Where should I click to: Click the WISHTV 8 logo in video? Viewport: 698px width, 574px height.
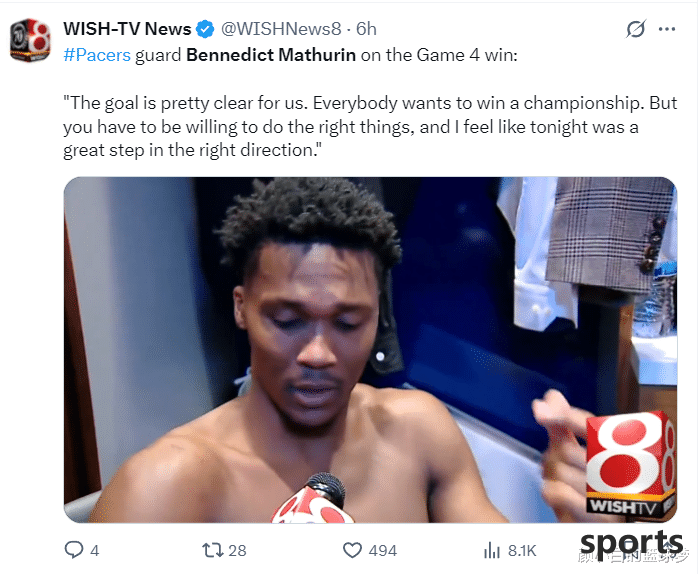630,464
